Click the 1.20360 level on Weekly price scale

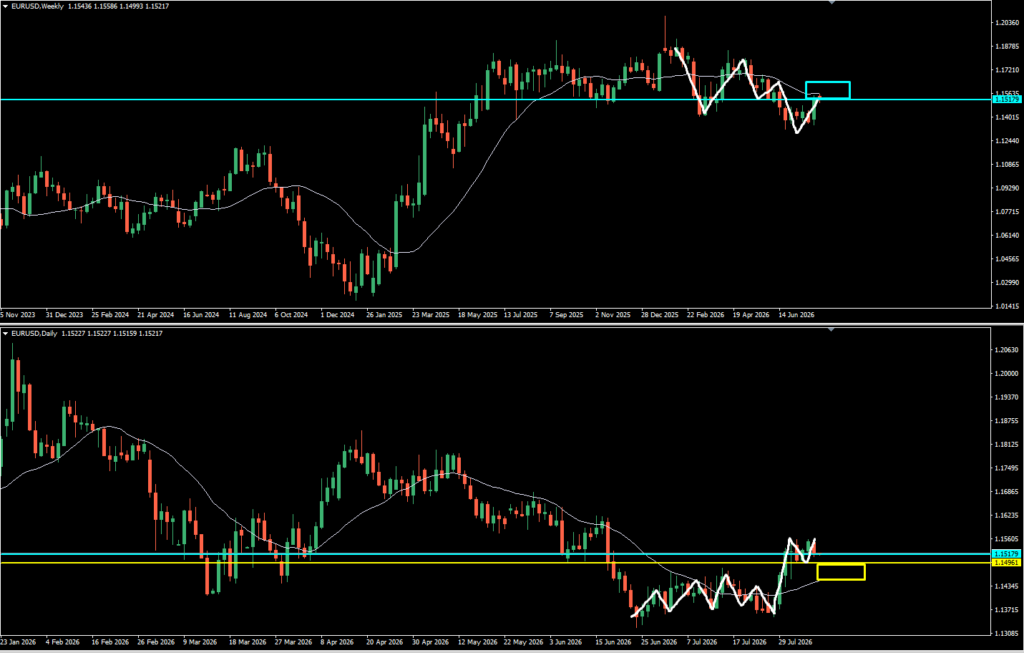(1007, 23)
